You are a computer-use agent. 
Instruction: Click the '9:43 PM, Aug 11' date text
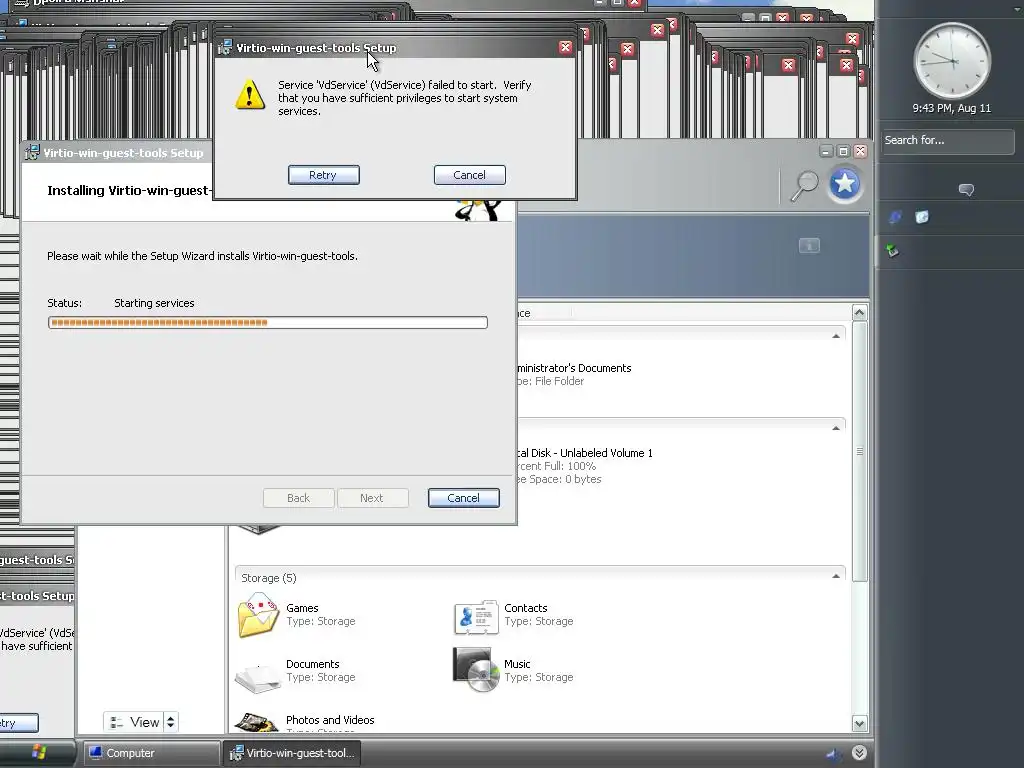[x=952, y=108]
